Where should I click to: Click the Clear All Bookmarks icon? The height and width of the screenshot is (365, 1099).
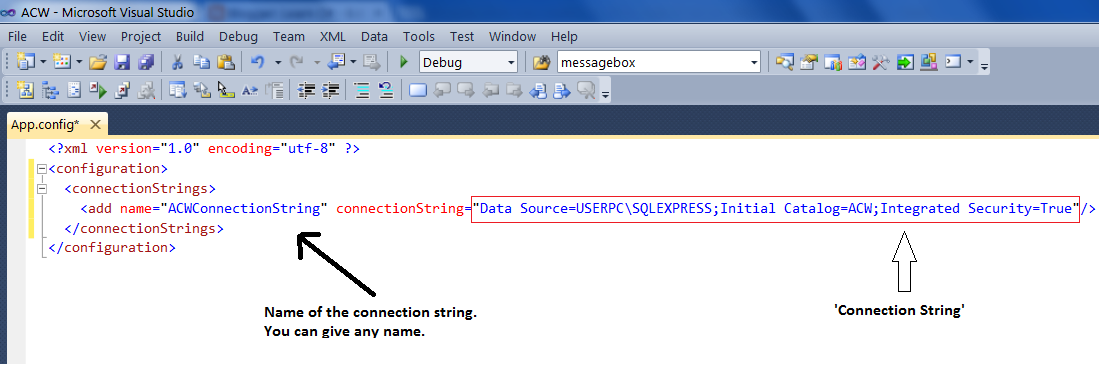tap(586, 90)
